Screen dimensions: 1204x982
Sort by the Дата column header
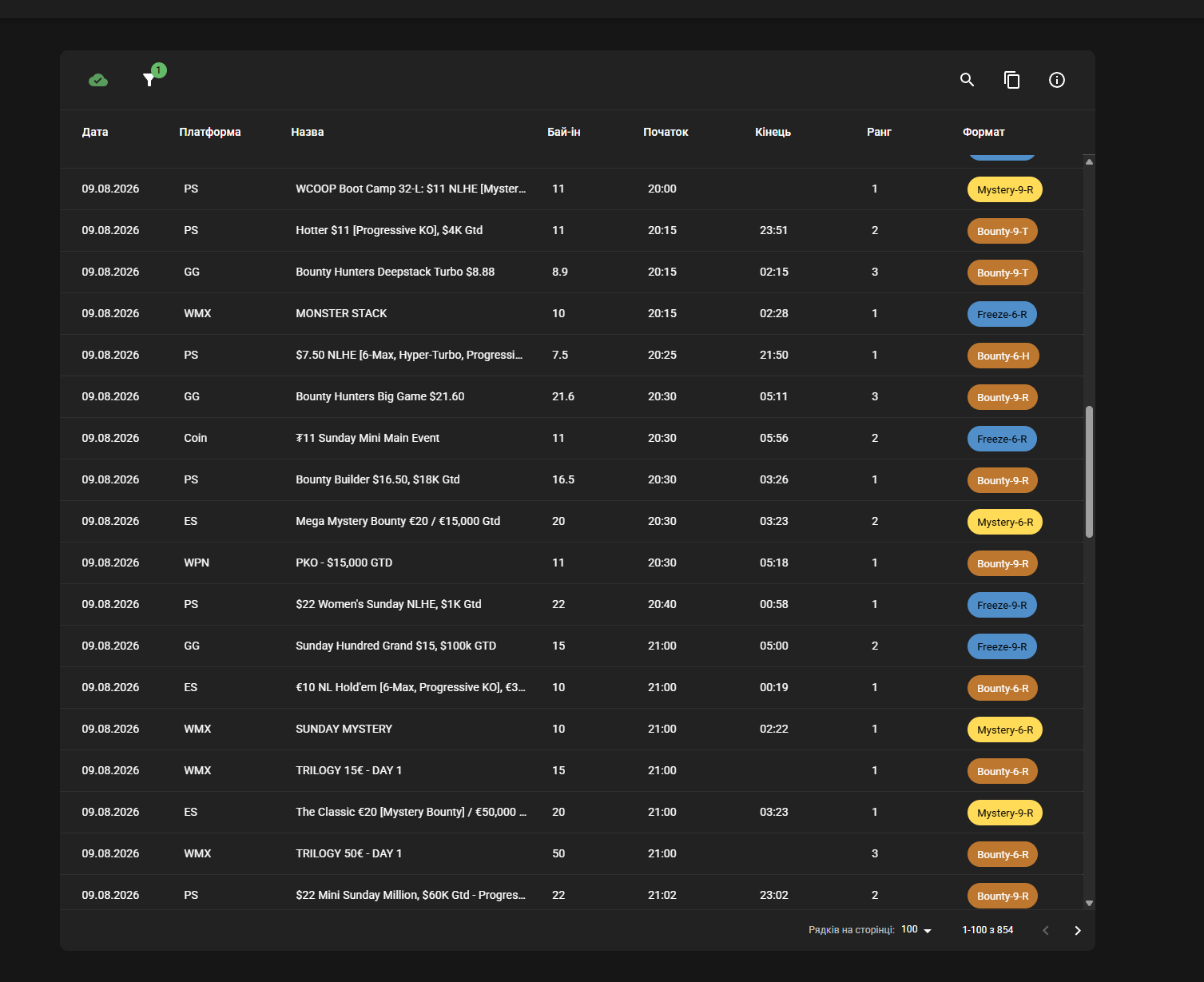point(95,132)
